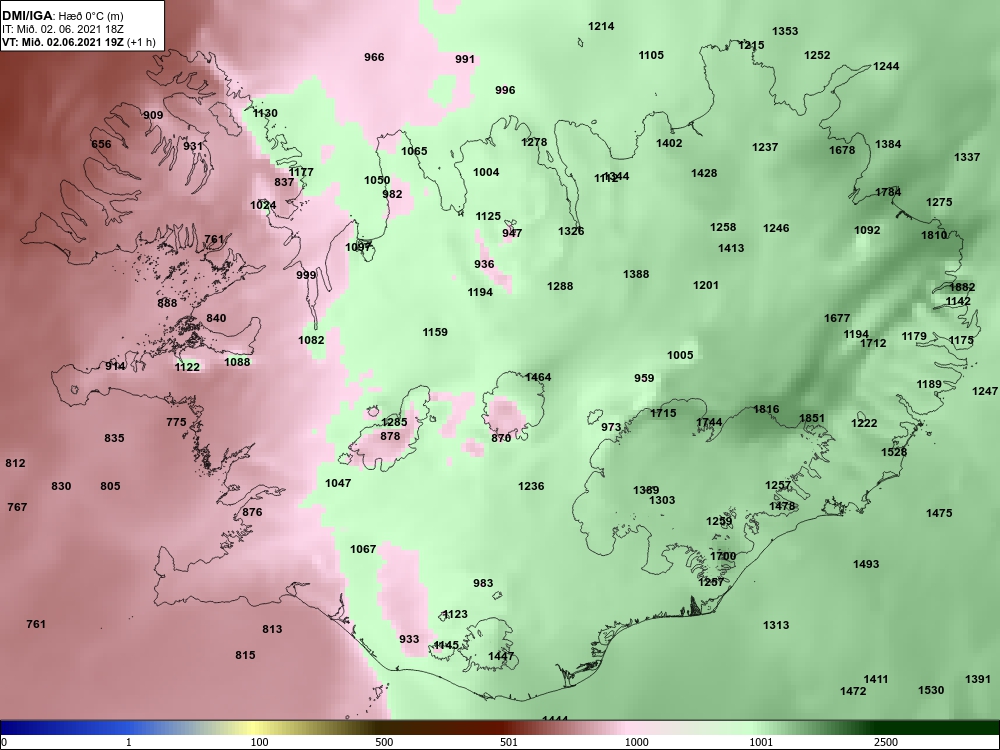1000x750 pixels.
Task: Select the height value 1236
Action: point(531,487)
